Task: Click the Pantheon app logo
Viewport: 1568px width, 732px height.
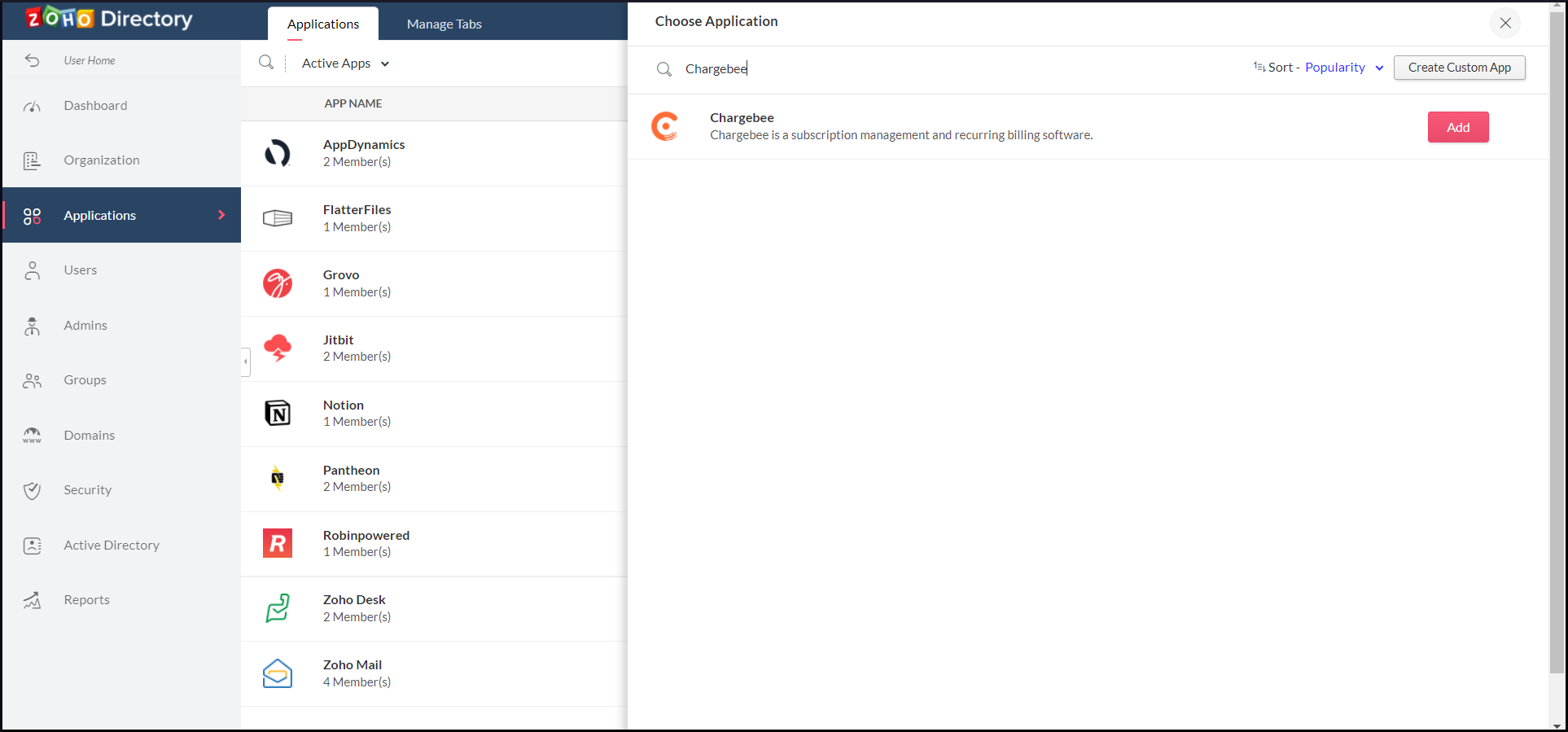Action: coord(278,478)
